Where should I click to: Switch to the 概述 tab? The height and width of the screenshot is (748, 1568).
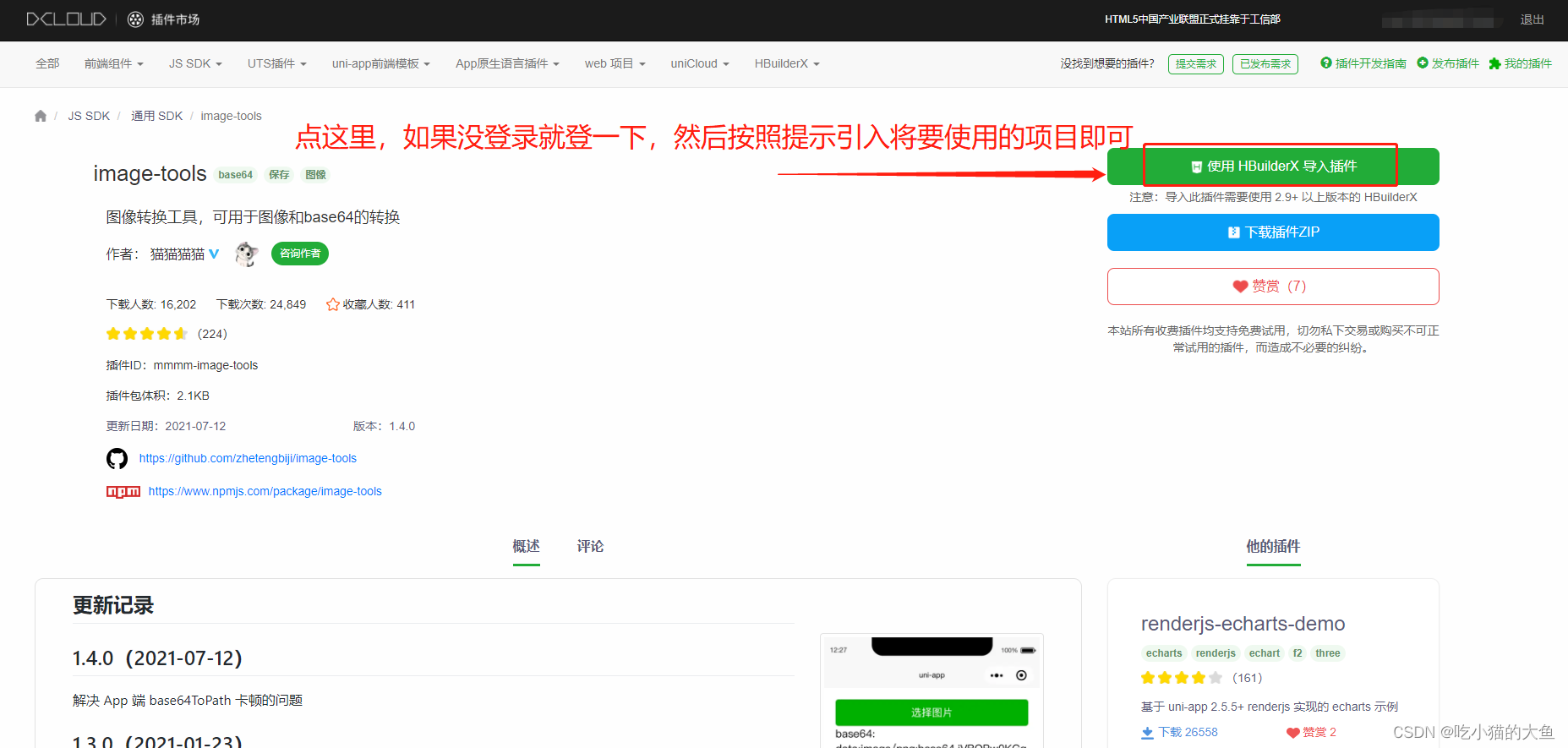[526, 546]
